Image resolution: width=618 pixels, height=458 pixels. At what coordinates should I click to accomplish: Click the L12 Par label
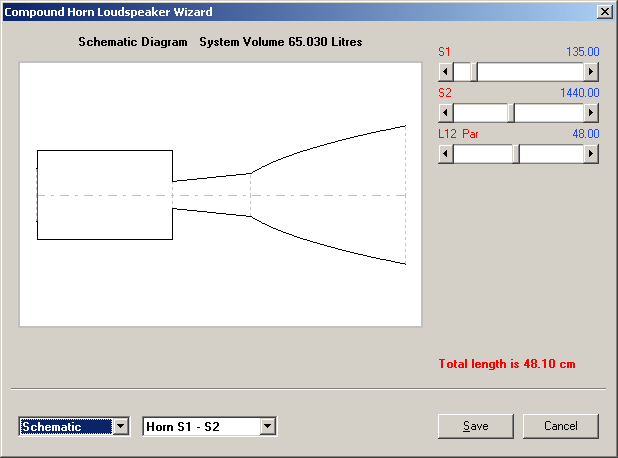(458, 134)
